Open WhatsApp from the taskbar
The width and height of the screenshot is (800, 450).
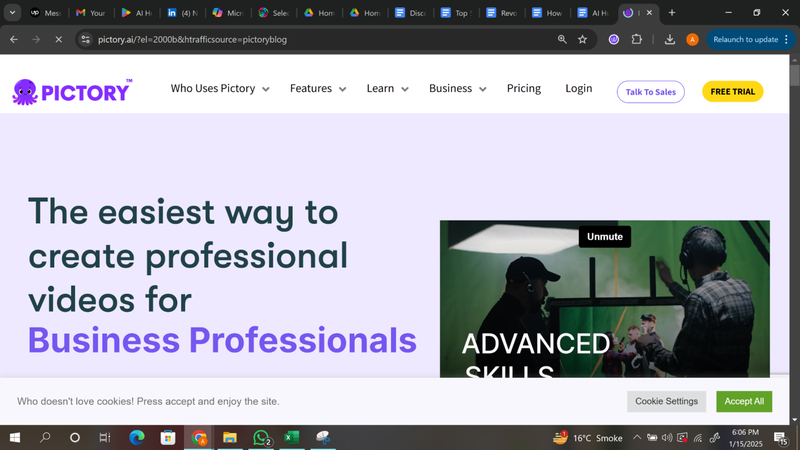[262, 438]
